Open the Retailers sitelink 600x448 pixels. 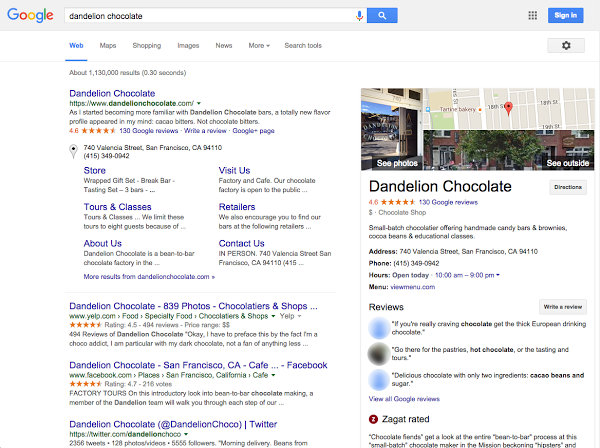(237, 207)
